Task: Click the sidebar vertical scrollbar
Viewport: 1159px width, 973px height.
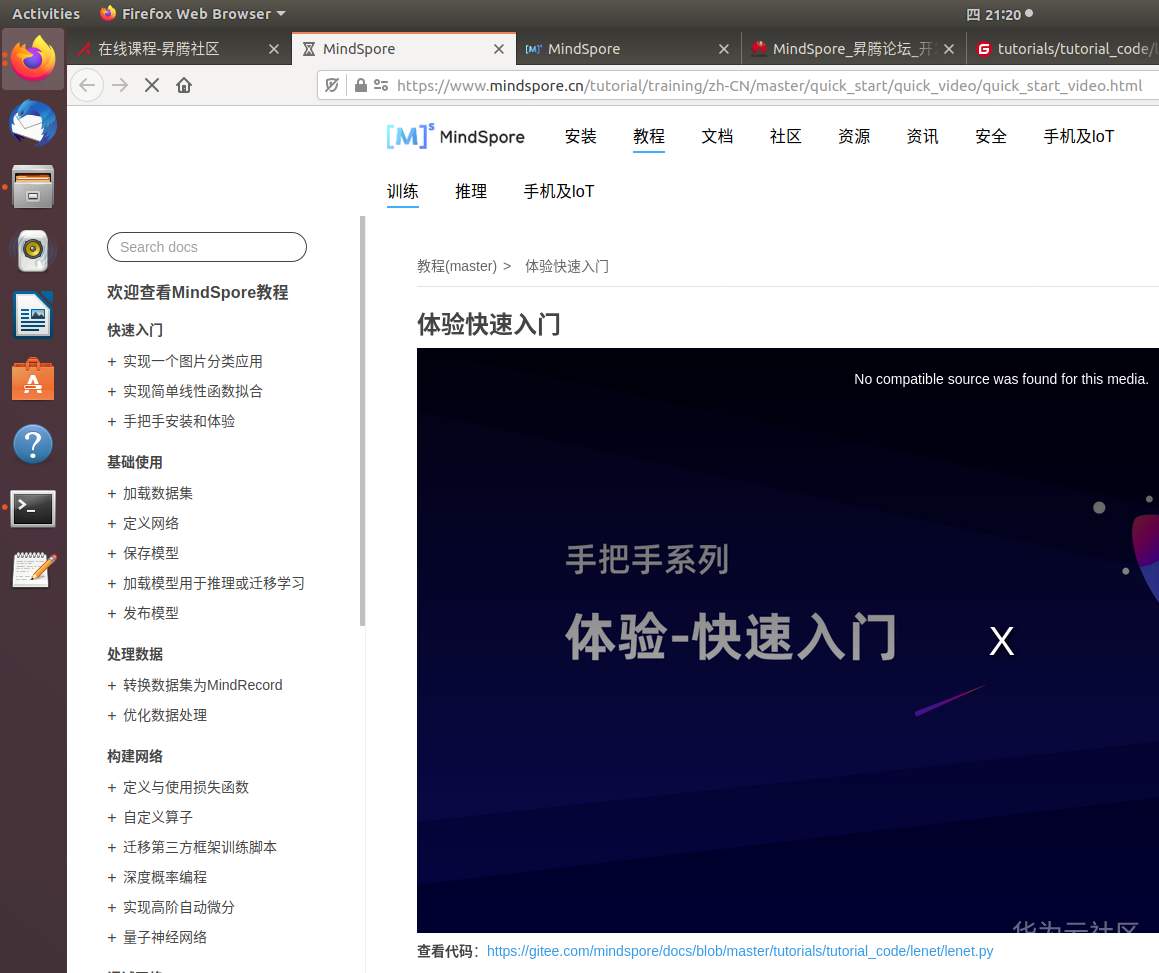Action: (362, 421)
